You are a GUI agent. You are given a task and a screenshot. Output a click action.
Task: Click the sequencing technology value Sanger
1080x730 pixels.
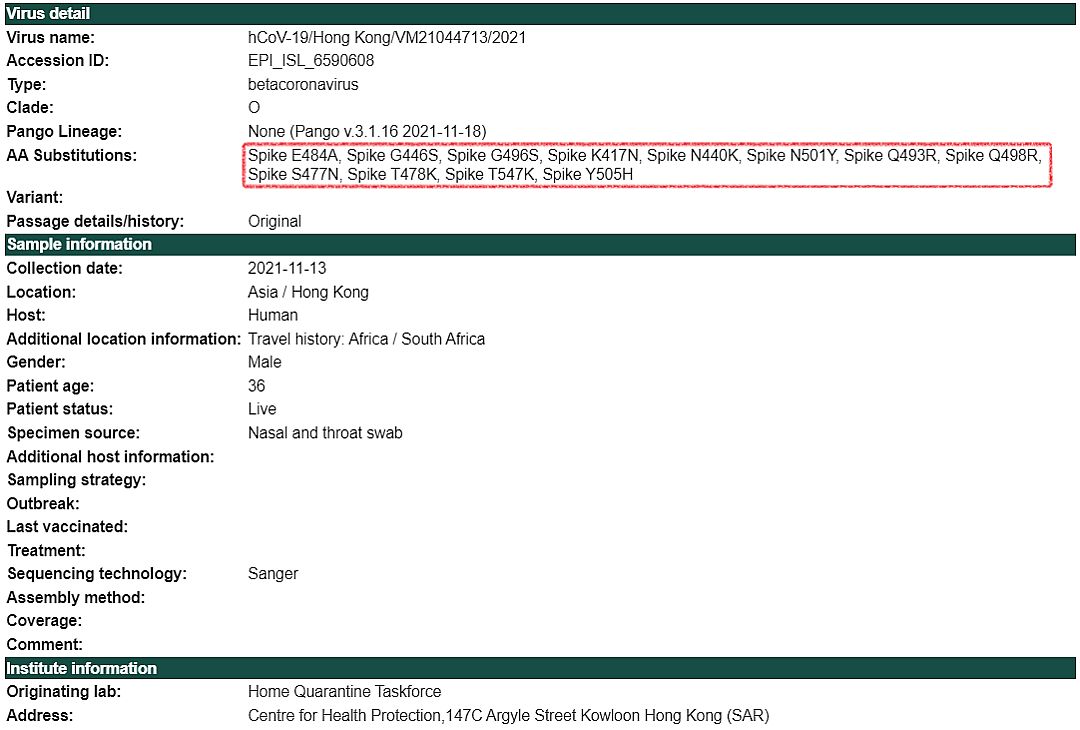273,574
